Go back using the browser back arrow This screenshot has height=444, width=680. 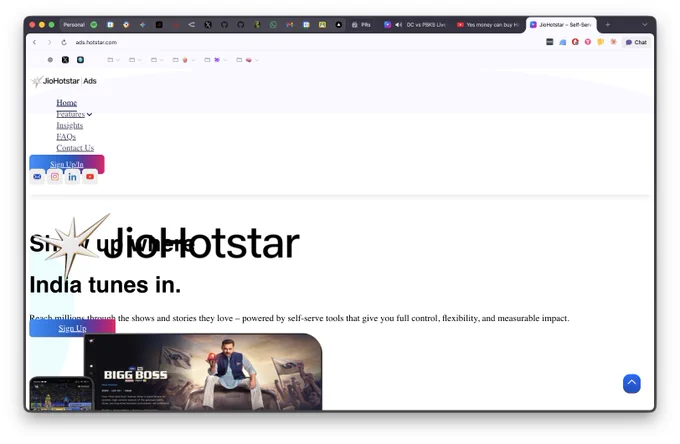tap(35, 42)
